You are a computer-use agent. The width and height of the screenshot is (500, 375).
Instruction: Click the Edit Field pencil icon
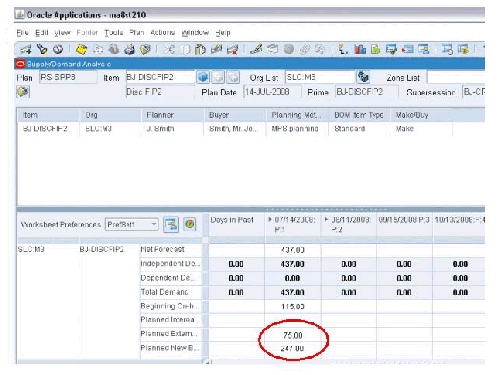coord(256,49)
